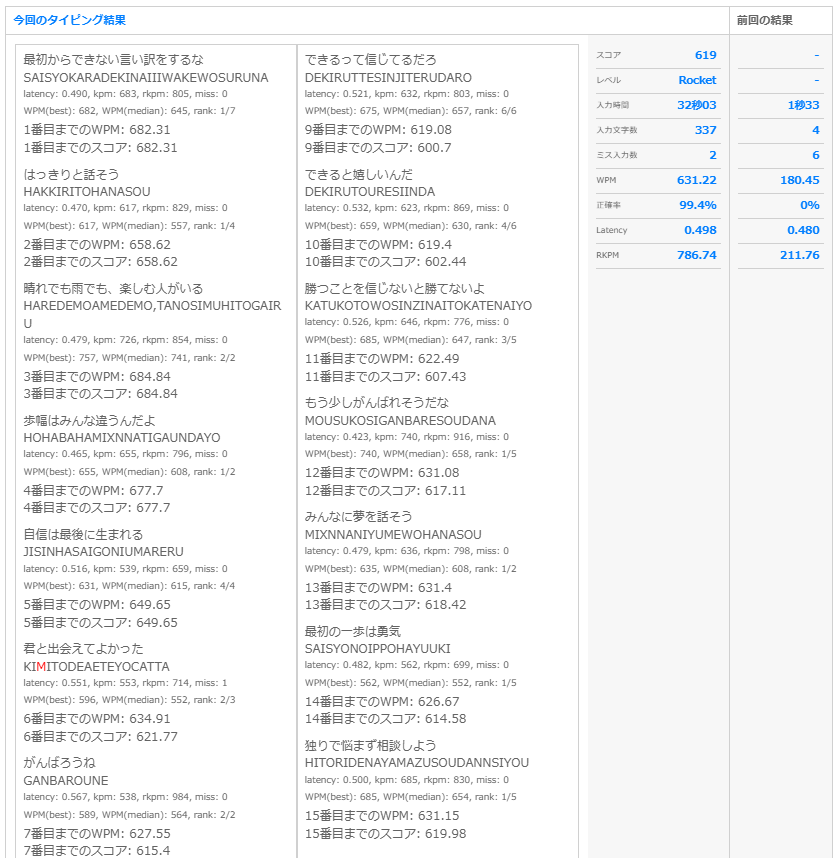Click the レベル label in stats panel
This screenshot has width=837, height=858.
pos(608,80)
